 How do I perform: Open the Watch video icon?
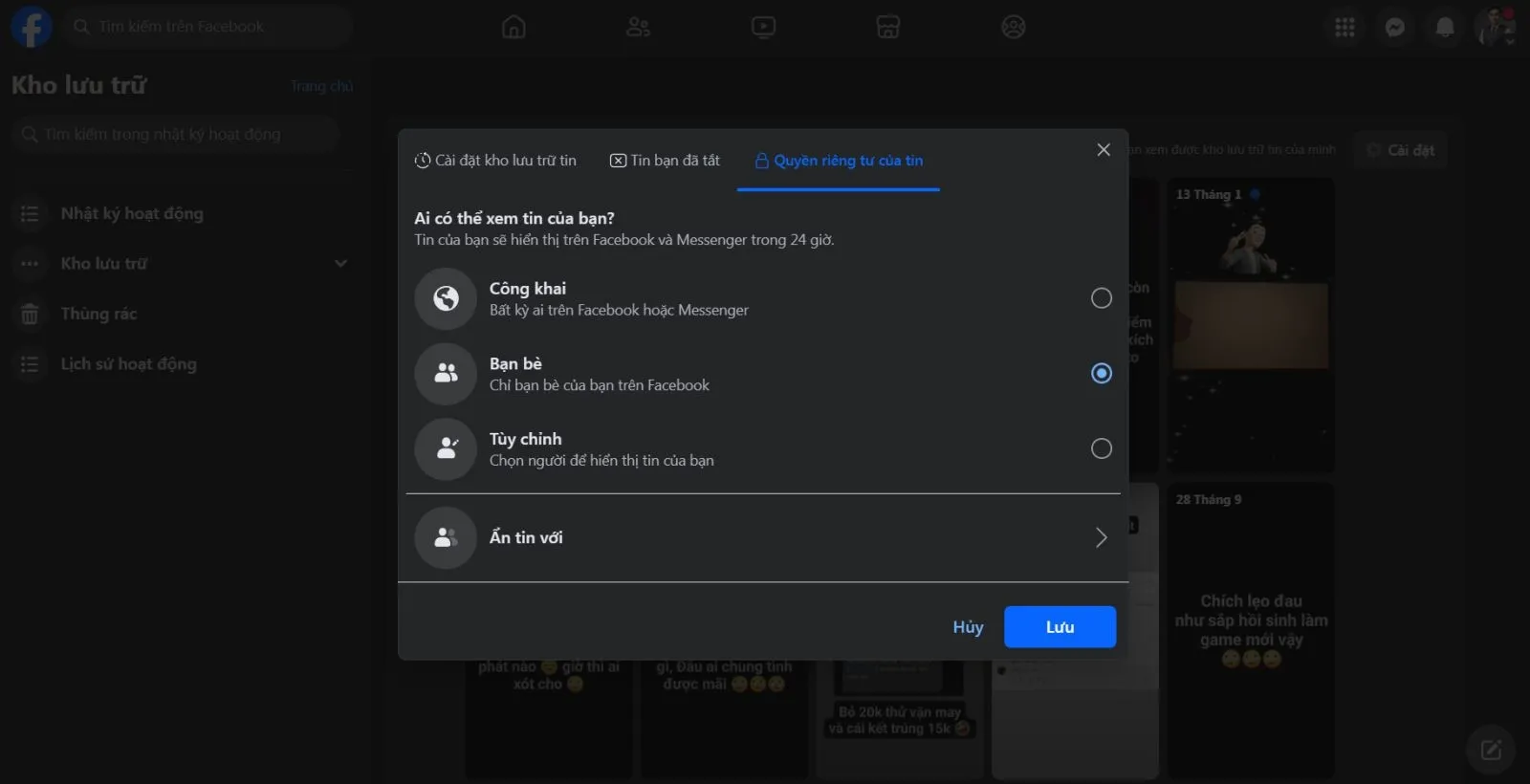pos(763,27)
